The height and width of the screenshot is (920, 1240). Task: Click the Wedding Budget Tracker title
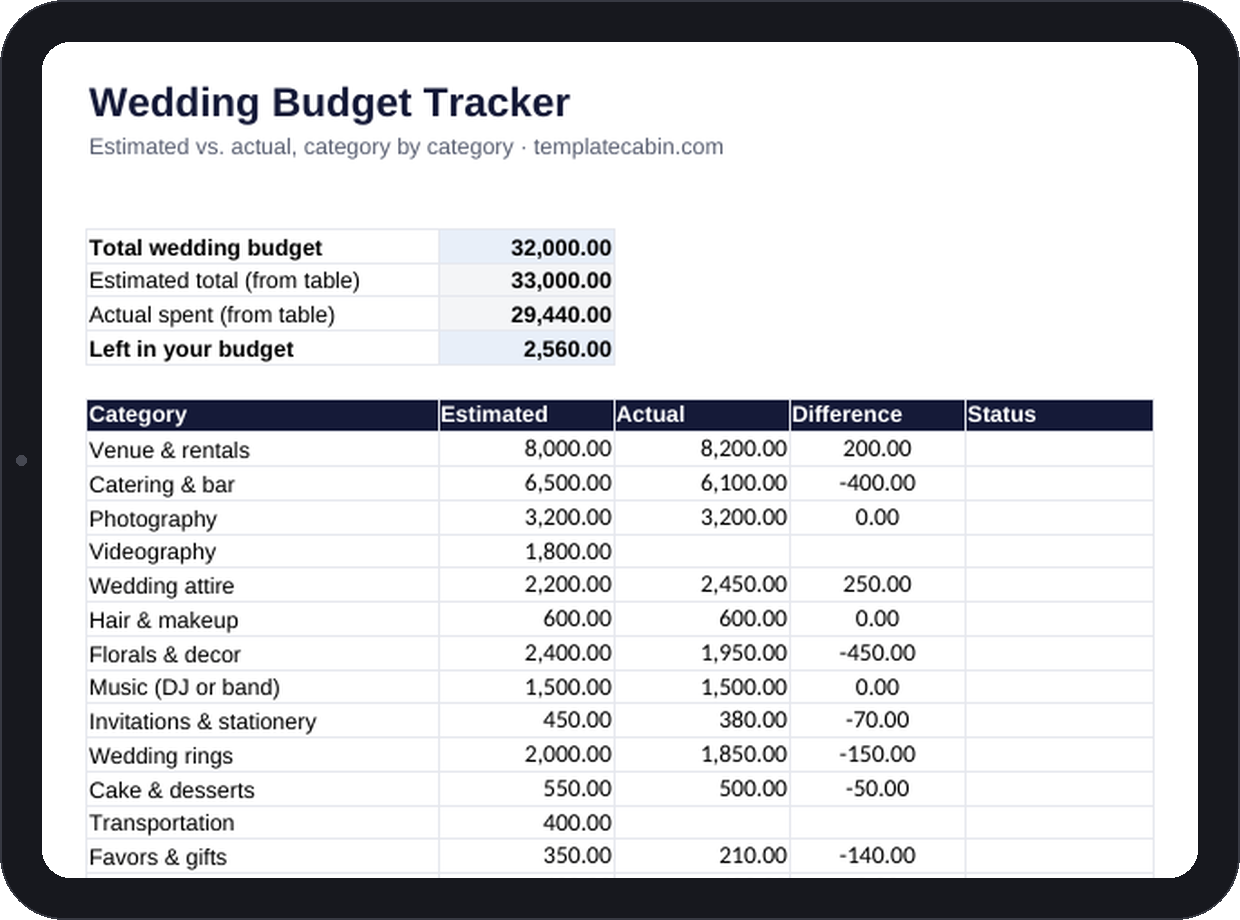[x=329, y=103]
